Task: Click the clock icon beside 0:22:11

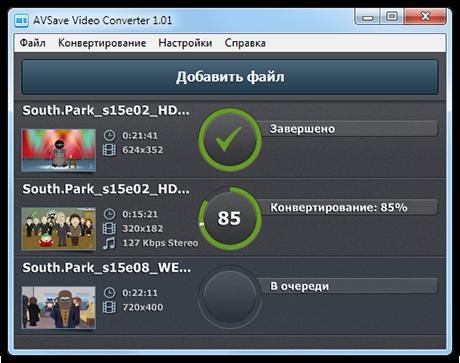Action: click(109, 293)
